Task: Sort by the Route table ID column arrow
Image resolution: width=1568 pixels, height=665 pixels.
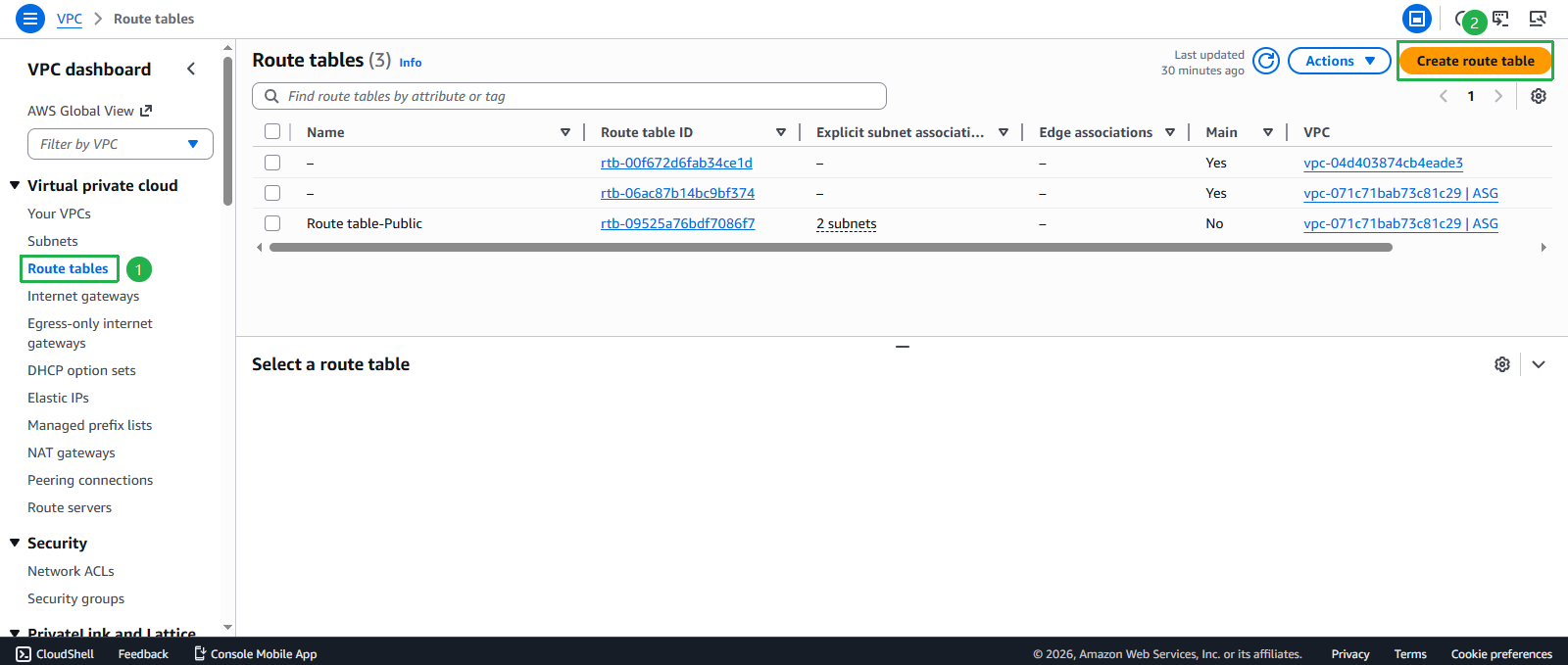Action: pyautogui.click(x=781, y=132)
